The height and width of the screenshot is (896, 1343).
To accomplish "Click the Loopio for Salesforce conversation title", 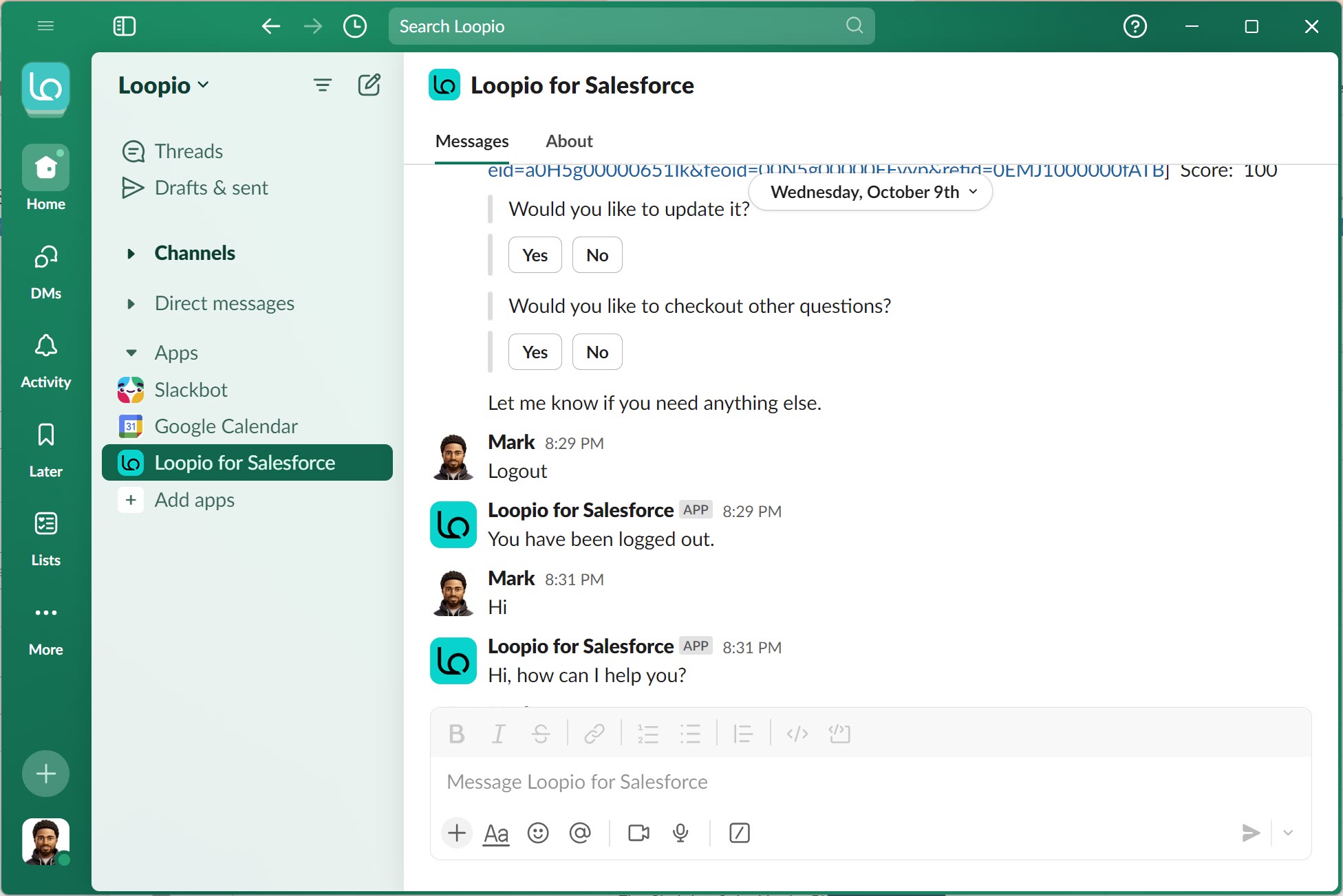I will [582, 85].
